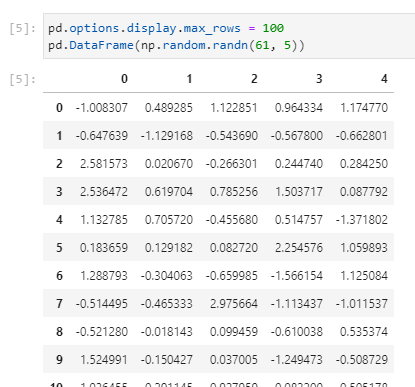Screen dimensions: 415x387
Task: Click the row index 2 label
Action: (x=59, y=164)
